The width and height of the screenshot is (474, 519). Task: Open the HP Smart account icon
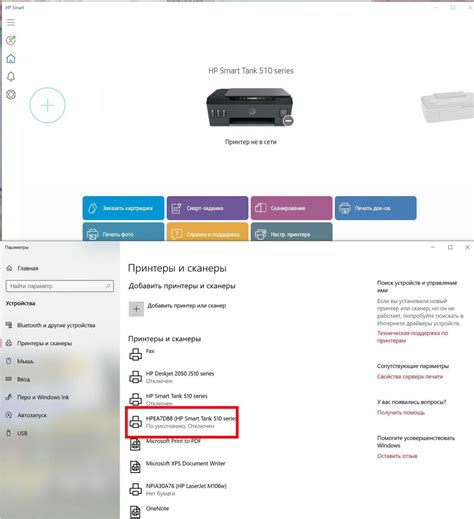pyautogui.click(x=11, y=40)
